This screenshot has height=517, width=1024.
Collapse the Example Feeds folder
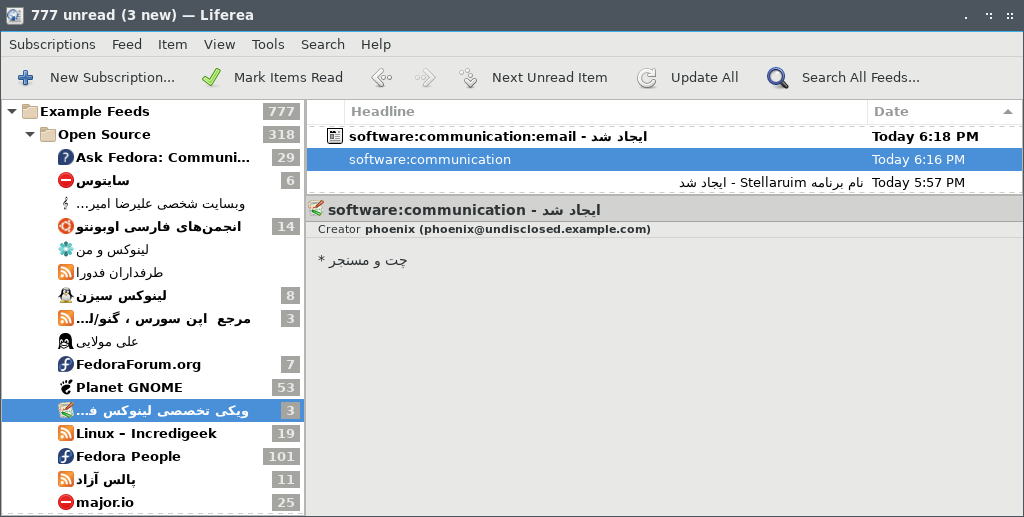tap(12, 112)
